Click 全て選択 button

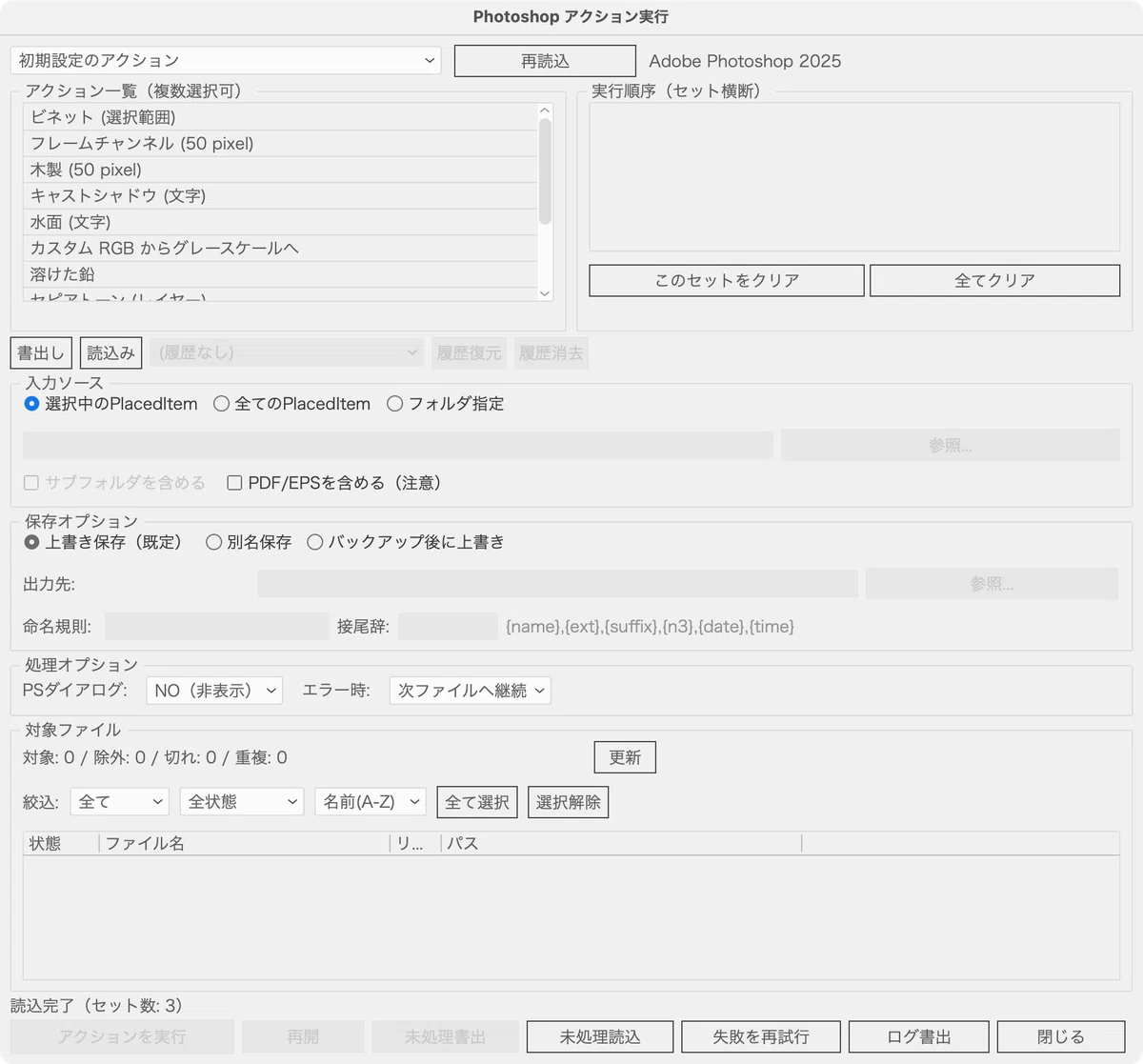coord(477,802)
